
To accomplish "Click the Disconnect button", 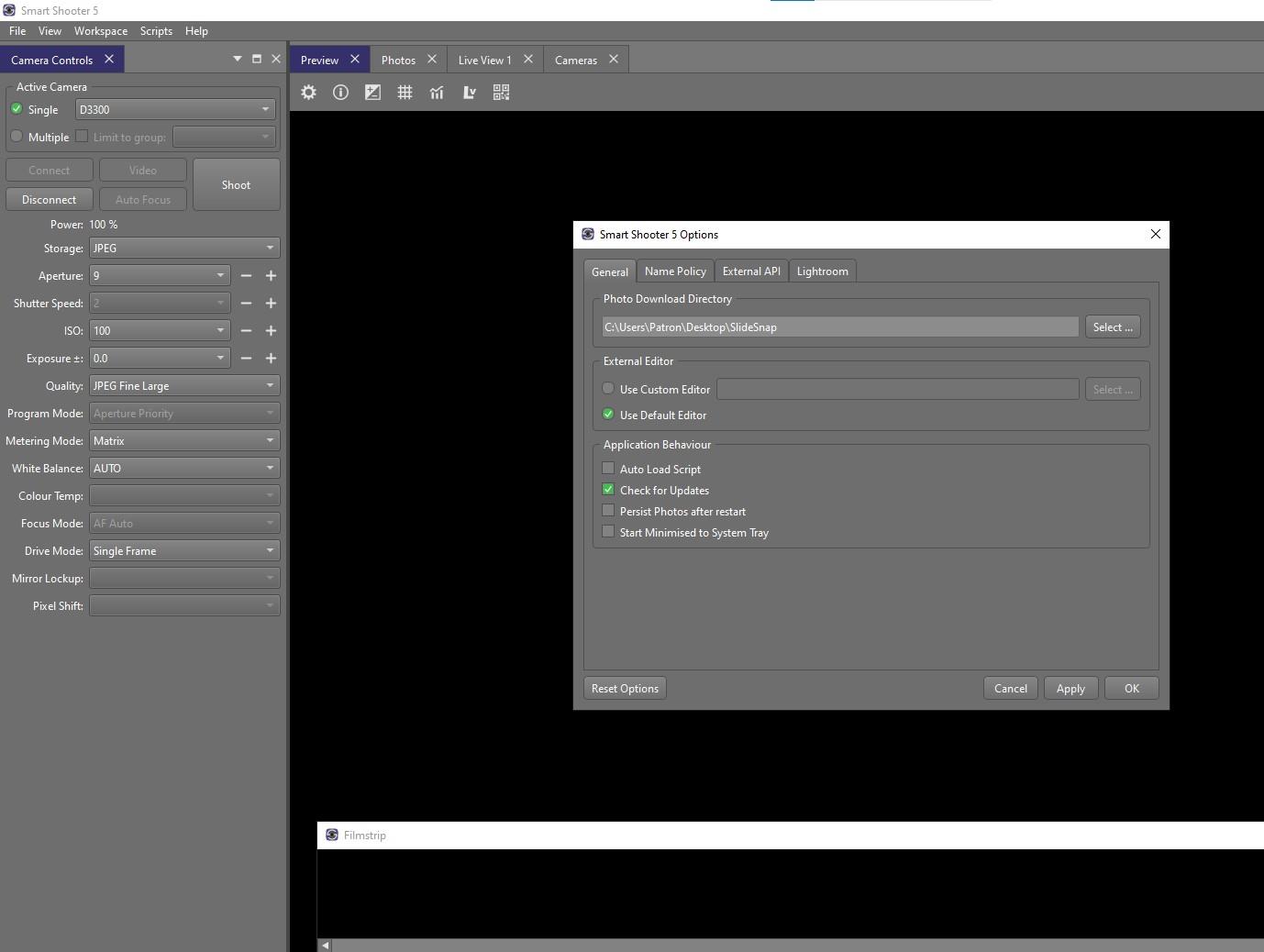I will [x=50, y=199].
